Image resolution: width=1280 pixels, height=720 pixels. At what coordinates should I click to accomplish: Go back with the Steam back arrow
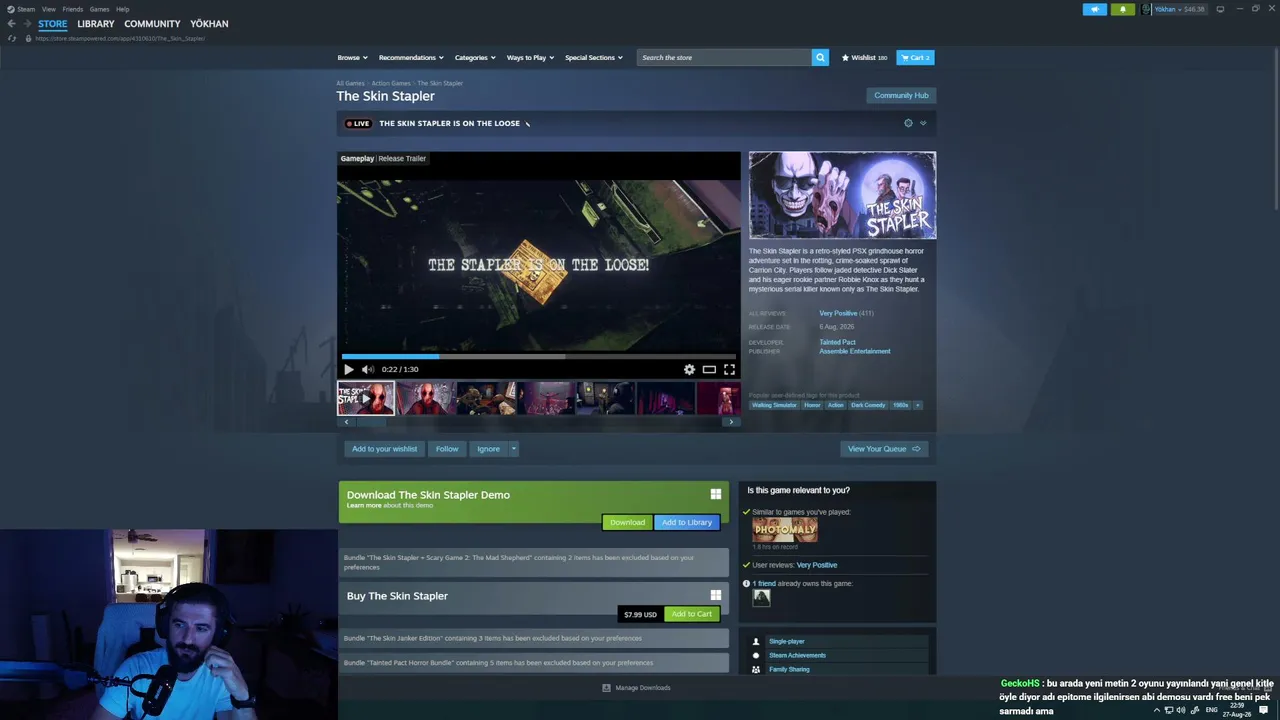tap(12, 24)
